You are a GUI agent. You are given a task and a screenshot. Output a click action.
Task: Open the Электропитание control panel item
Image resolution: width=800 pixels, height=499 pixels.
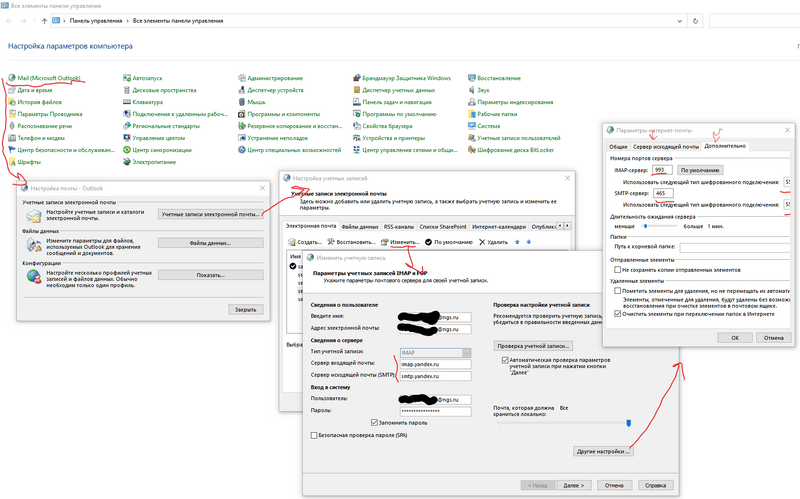(153, 162)
